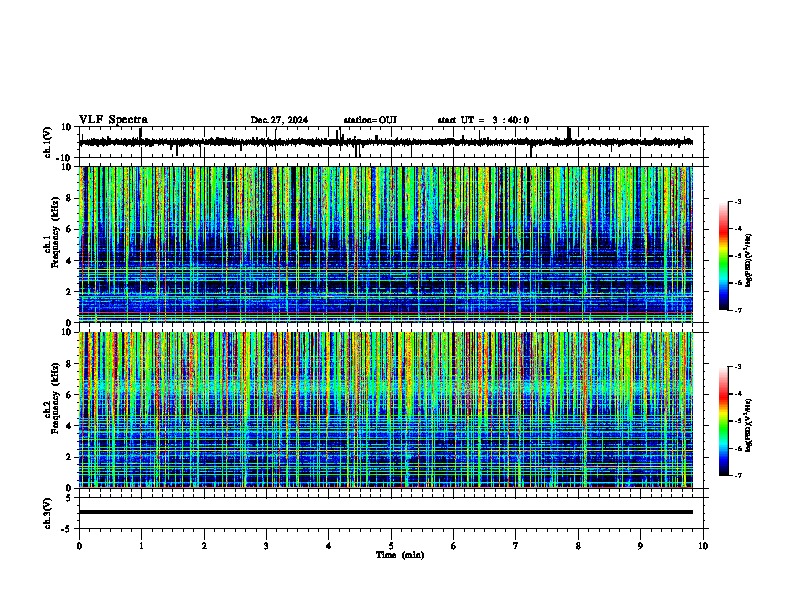
Task: Click the 6 kHz tick on ch.1 frequency axis
Action: coord(69,229)
